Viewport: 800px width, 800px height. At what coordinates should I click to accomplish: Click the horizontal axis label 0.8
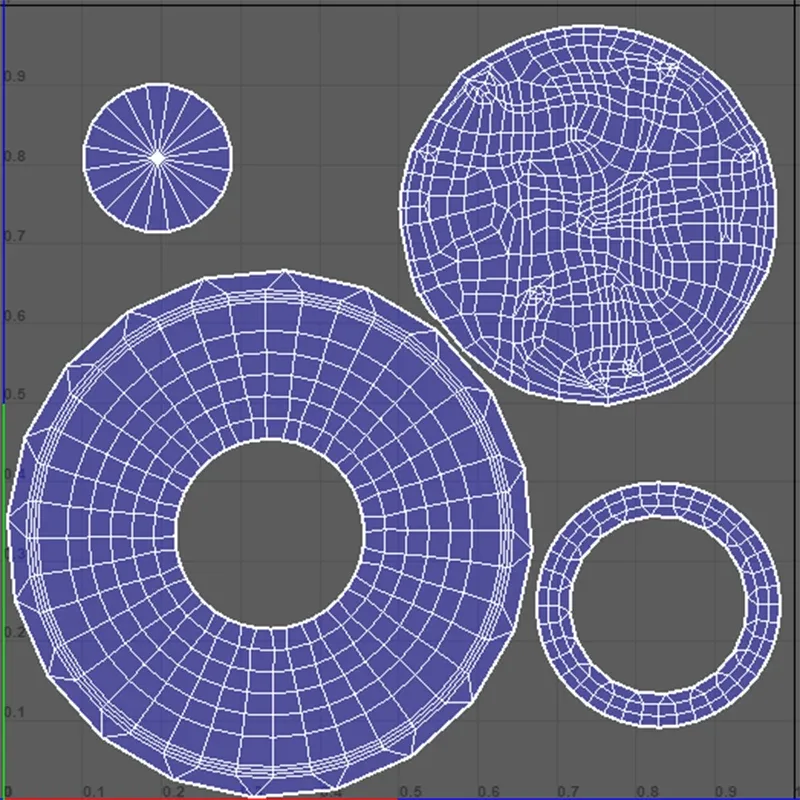tap(647, 792)
